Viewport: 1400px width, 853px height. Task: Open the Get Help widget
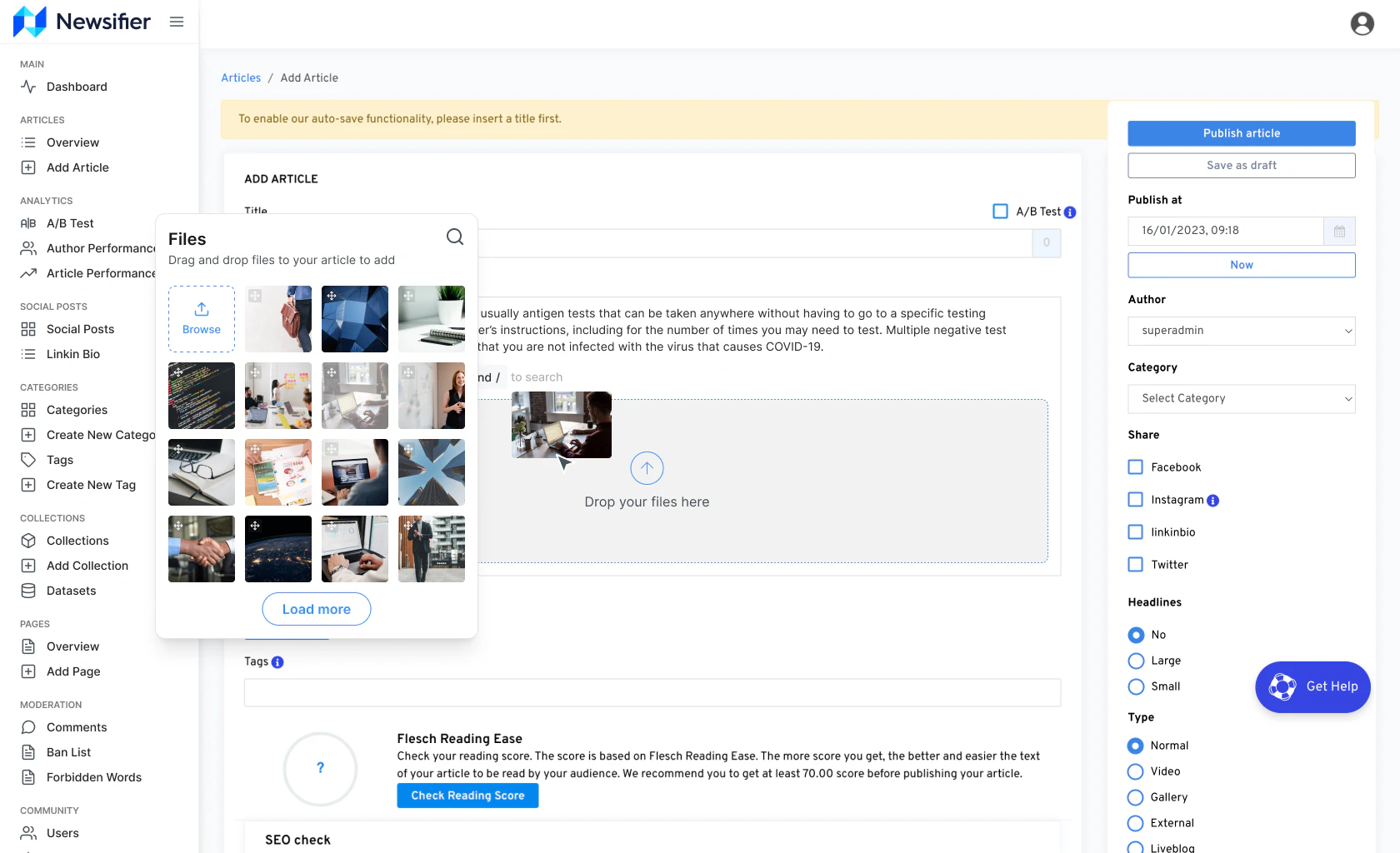tap(1312, 686)
